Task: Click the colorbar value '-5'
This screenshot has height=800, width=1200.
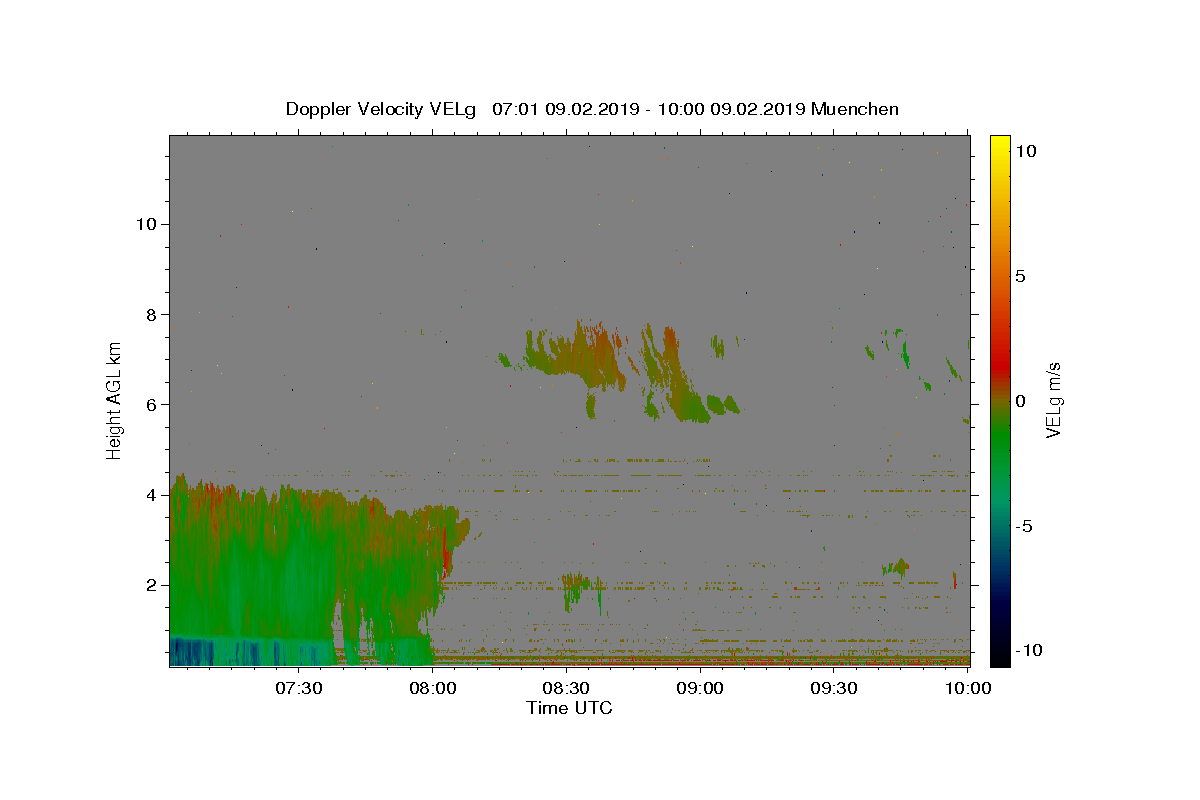Action: tap(1022, 526)
